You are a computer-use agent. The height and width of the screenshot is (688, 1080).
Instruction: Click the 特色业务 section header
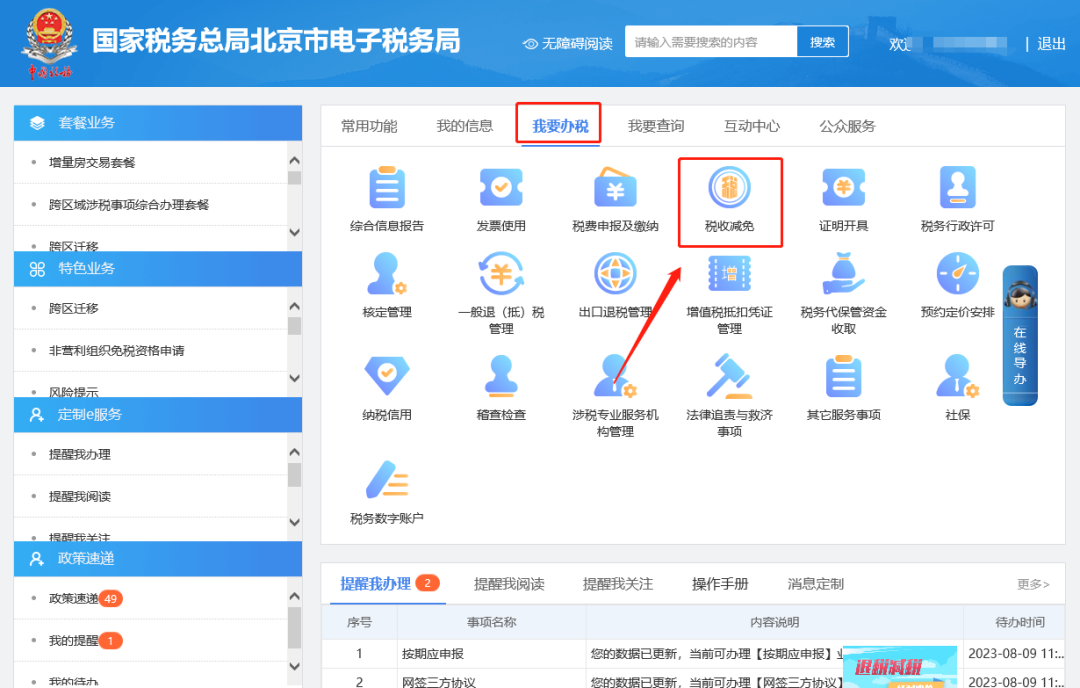158,269
